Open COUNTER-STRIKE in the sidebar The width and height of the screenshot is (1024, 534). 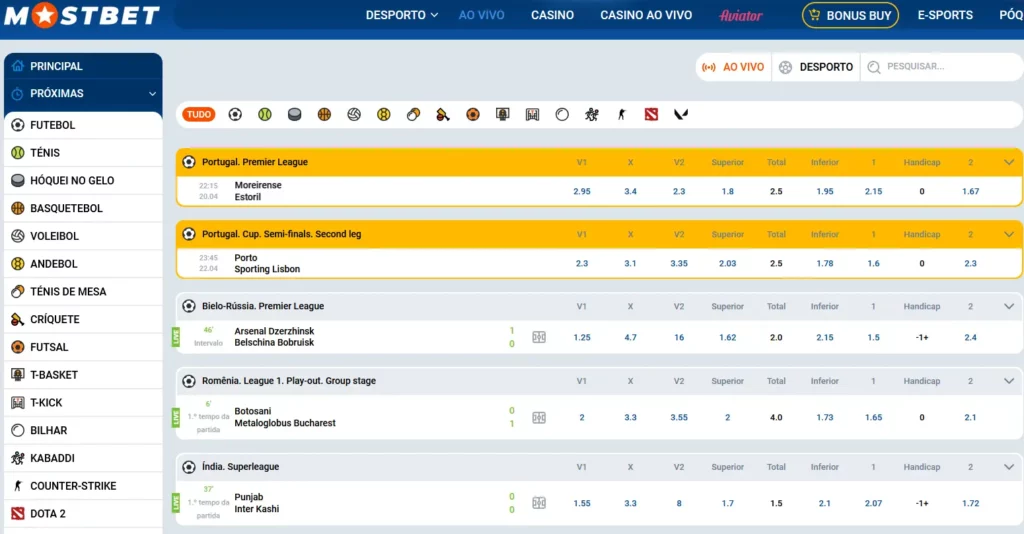[x=83, y=486]
